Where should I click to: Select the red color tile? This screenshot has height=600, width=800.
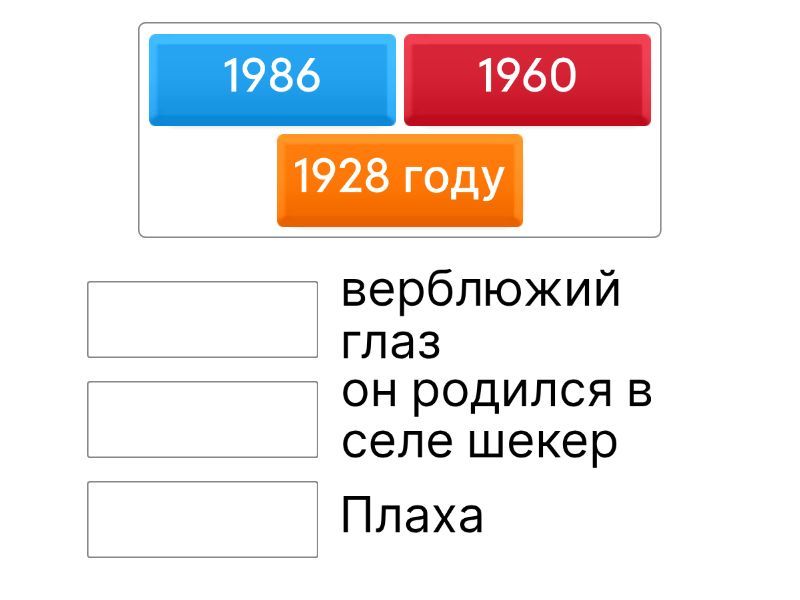527,79
